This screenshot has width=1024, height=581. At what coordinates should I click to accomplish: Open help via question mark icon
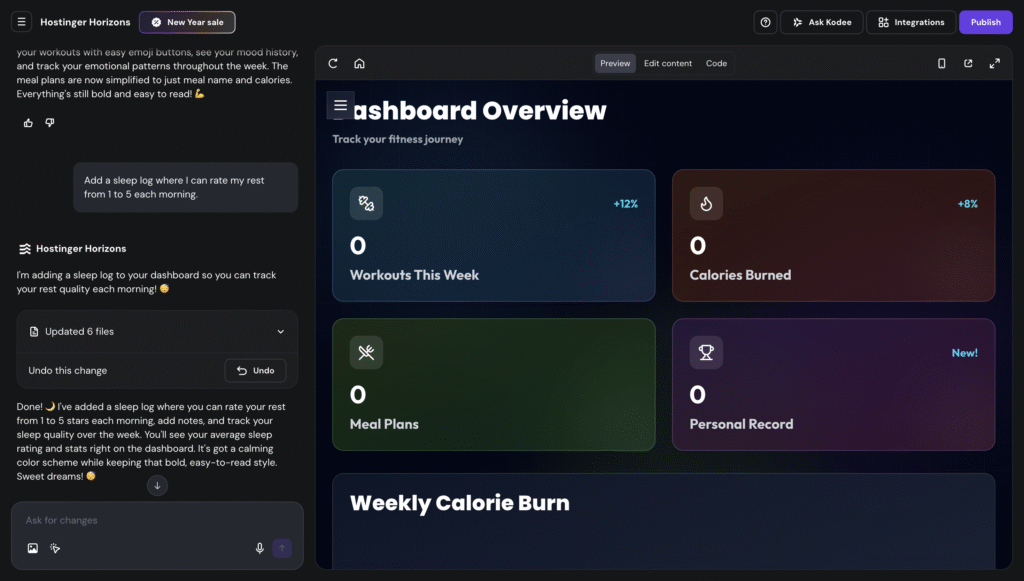click(765, 21)
